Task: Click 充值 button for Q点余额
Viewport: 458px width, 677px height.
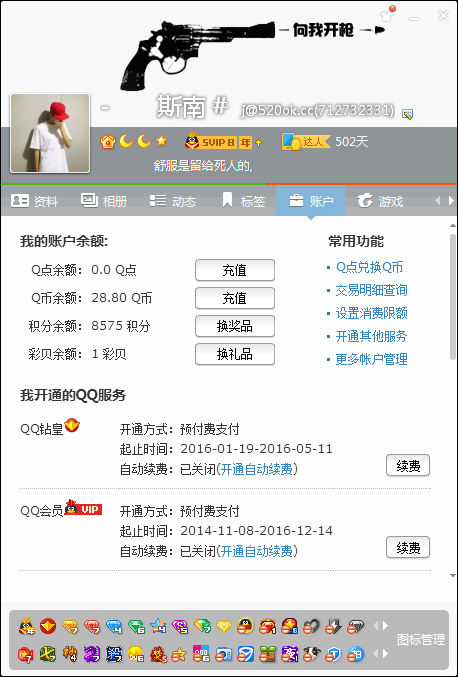Action: (x=235, y=270)
